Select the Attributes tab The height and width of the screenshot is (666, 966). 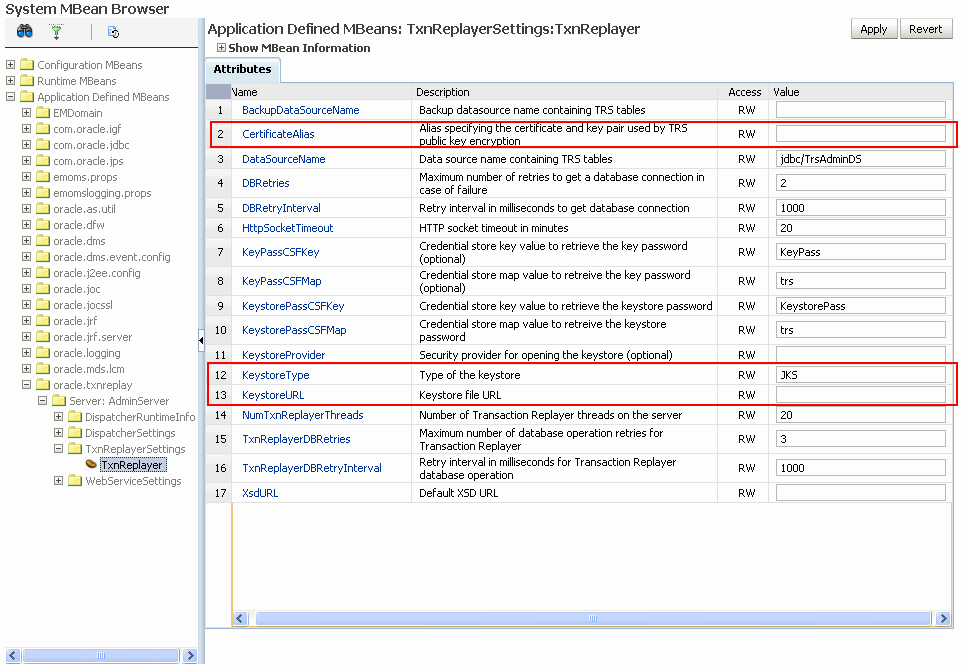click(x=242, y=69)
